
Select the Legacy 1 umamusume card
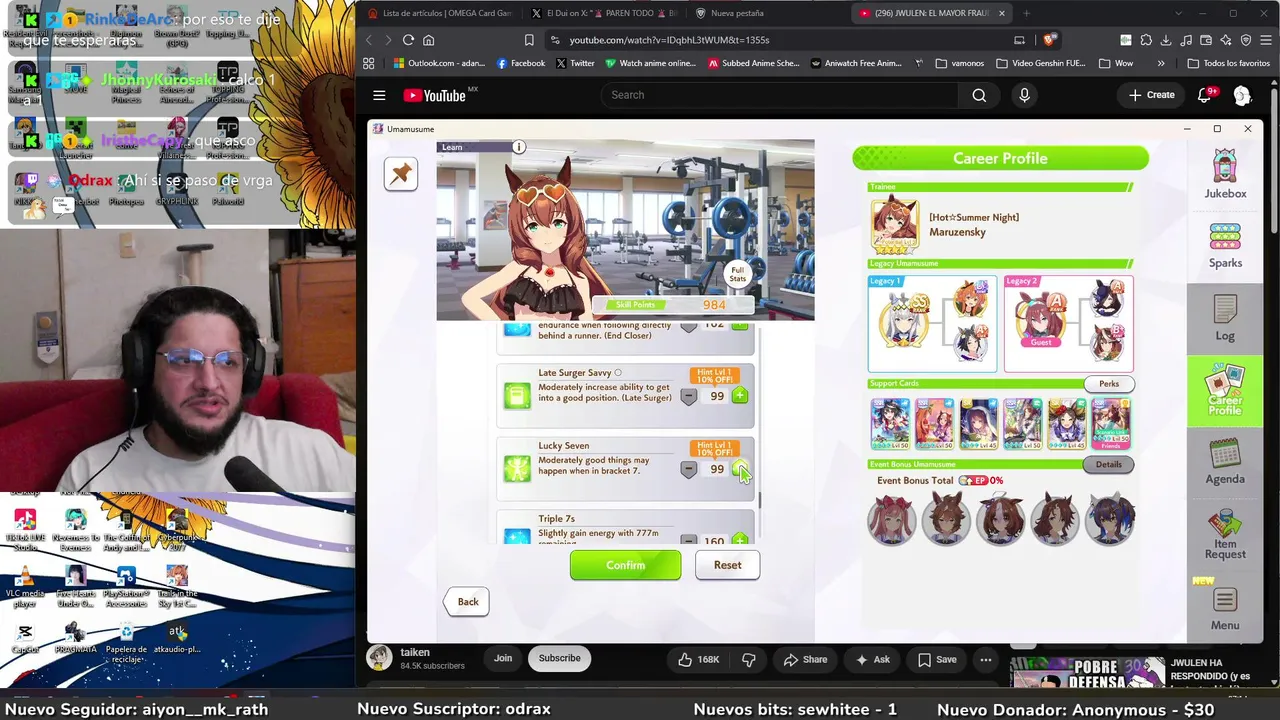[x=932, y=324]
